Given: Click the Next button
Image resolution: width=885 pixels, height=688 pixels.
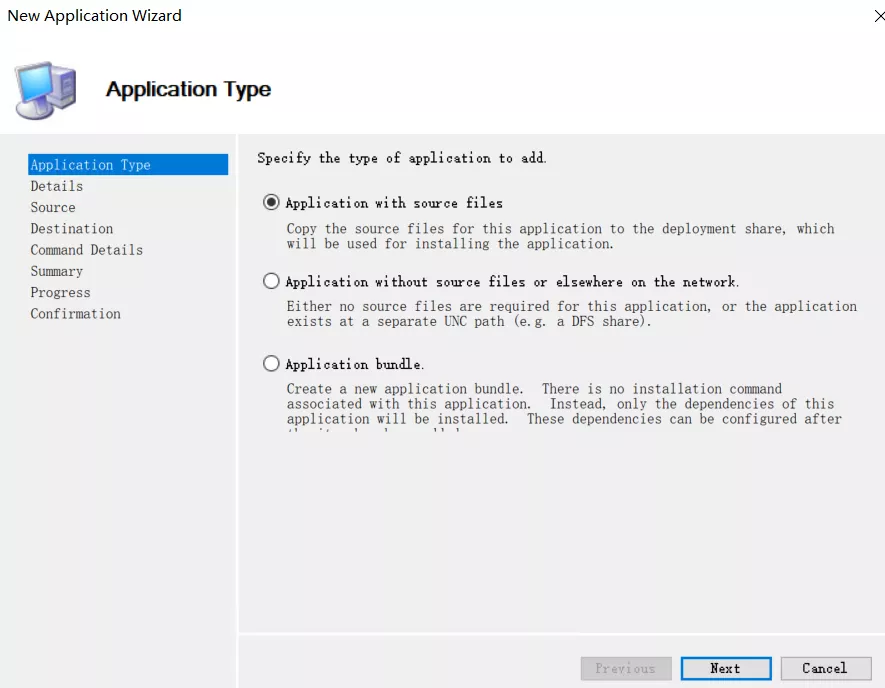Looking at the screenshot, I should tap(725, 668).
